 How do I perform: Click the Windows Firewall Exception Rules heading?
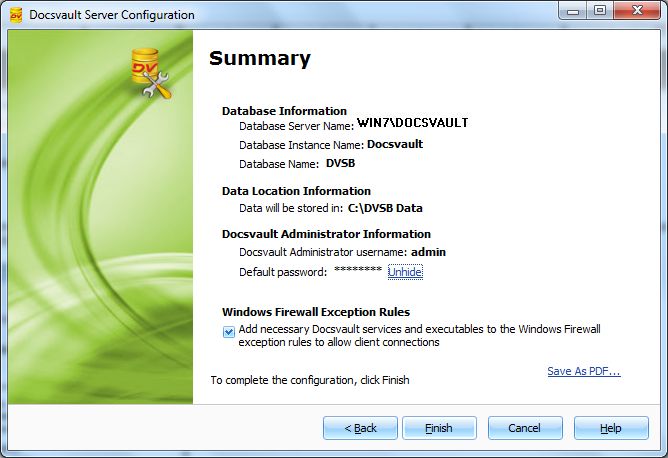coord(316,312)
